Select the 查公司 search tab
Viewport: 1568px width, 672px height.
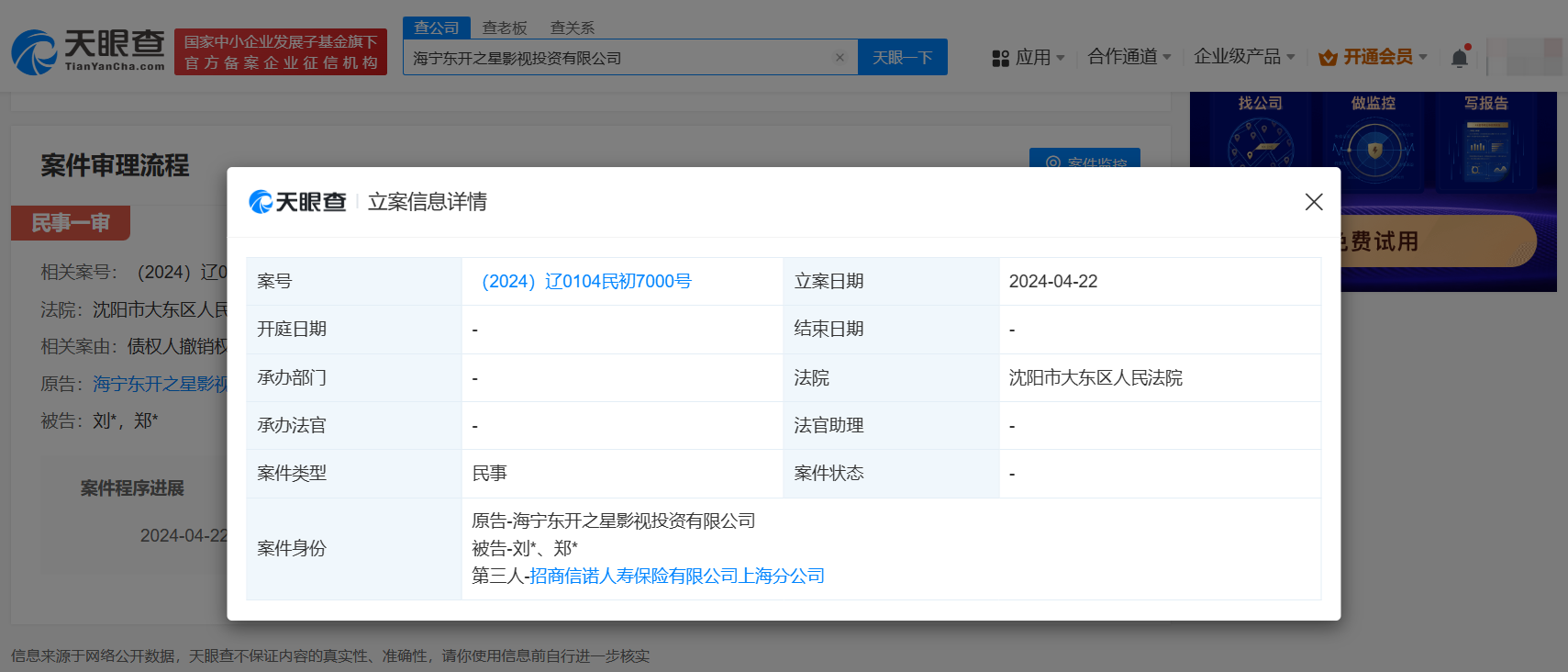(x=437, y=28)
